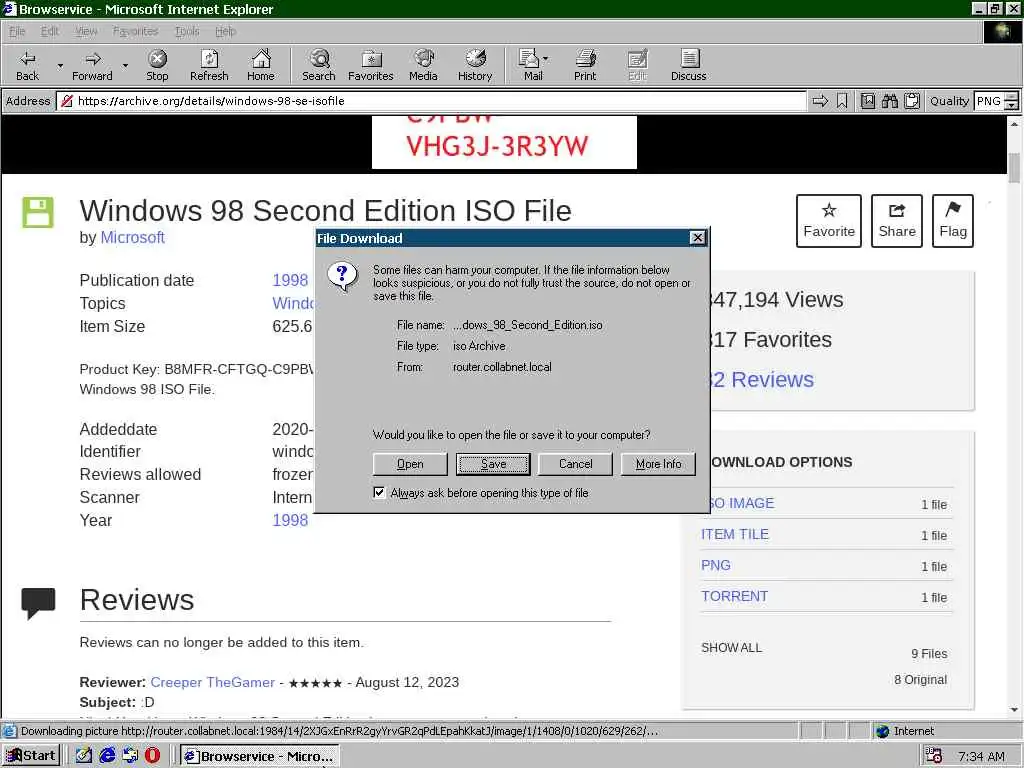Click Open in File Download dialog

[x=410, y=464]
